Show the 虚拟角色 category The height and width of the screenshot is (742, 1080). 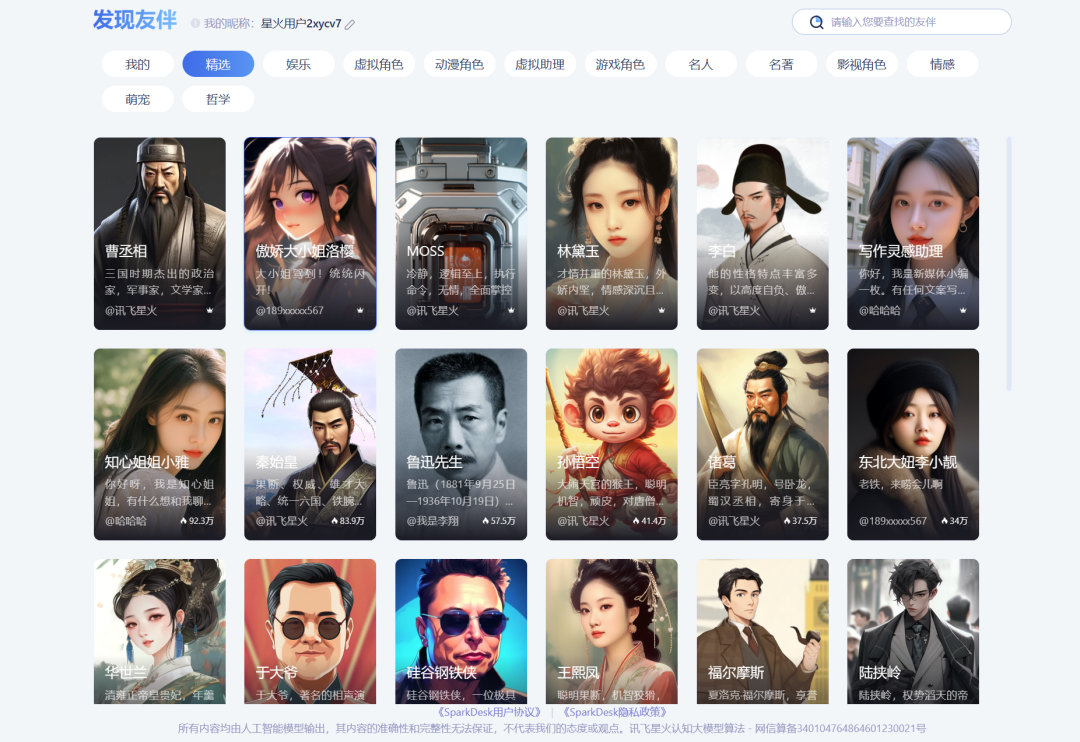(379, 64)
